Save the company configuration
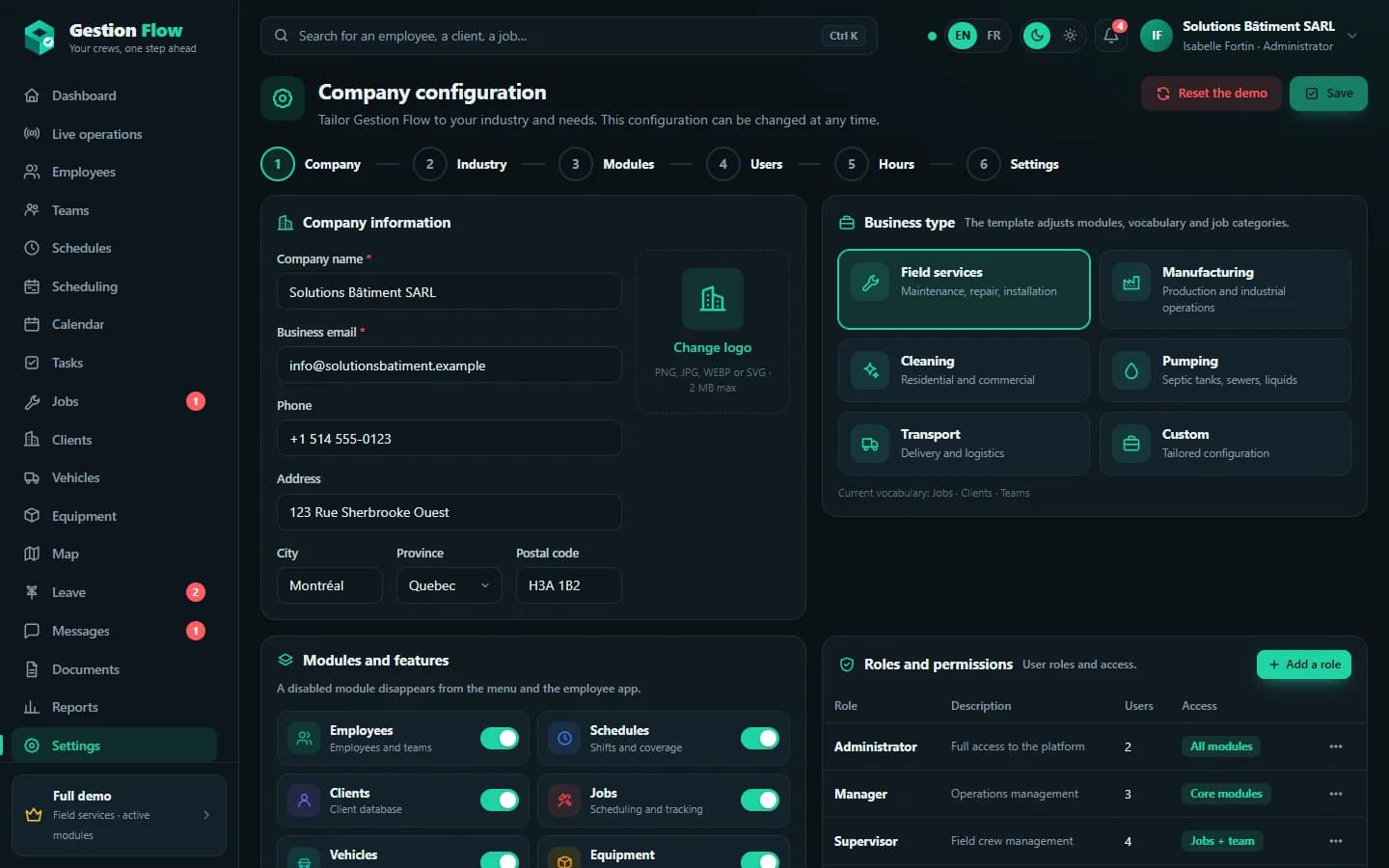Image resolution: width=1389 pixels, height=868 pixels. (x=1328, y=94)
